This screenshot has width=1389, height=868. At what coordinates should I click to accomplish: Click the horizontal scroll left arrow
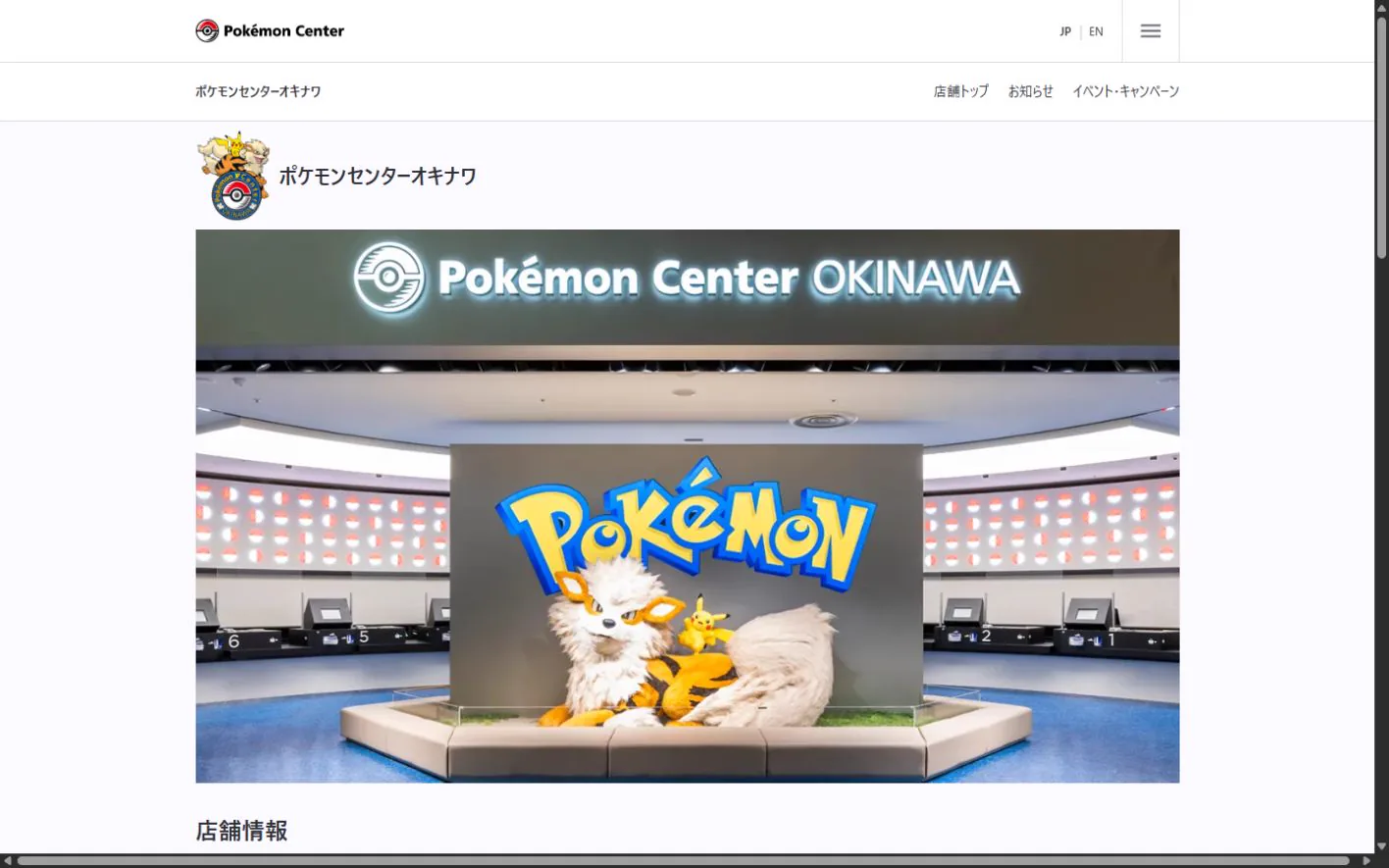click(7, 861)
